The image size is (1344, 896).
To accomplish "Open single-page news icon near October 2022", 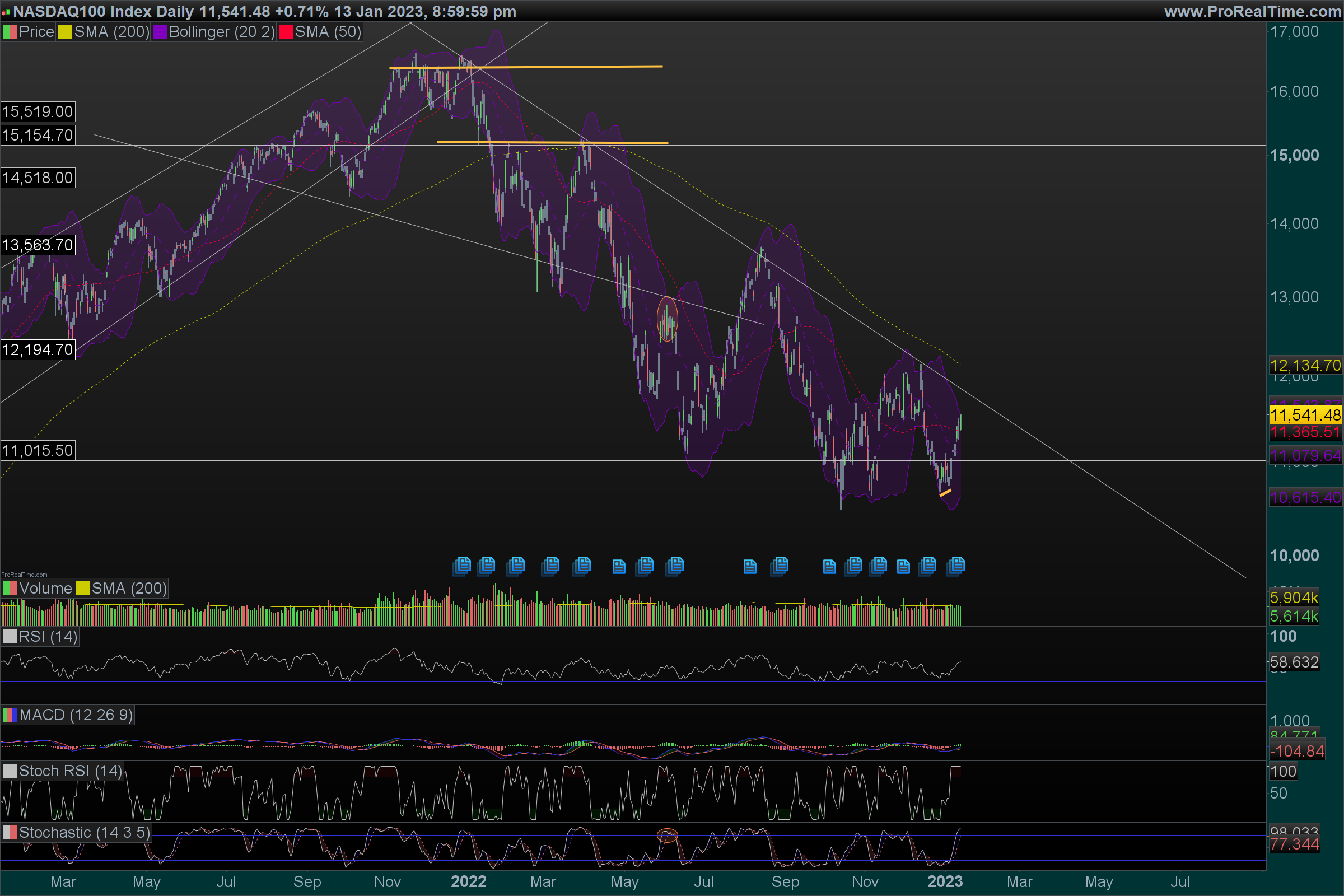I will 829,567.
